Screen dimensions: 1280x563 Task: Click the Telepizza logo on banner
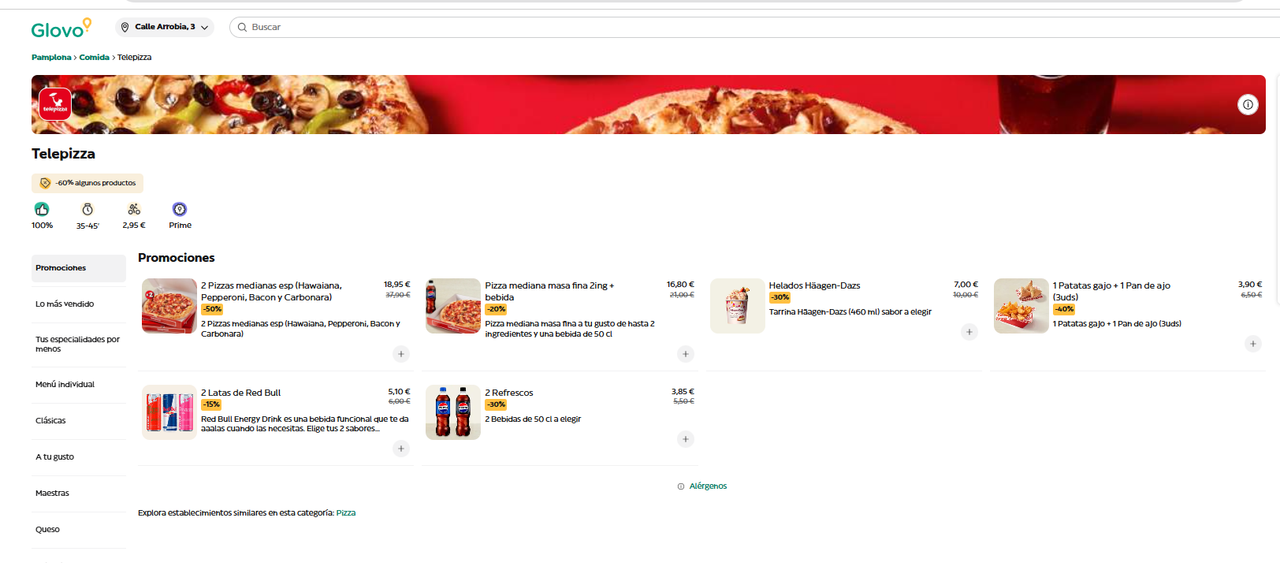point(55,103)
